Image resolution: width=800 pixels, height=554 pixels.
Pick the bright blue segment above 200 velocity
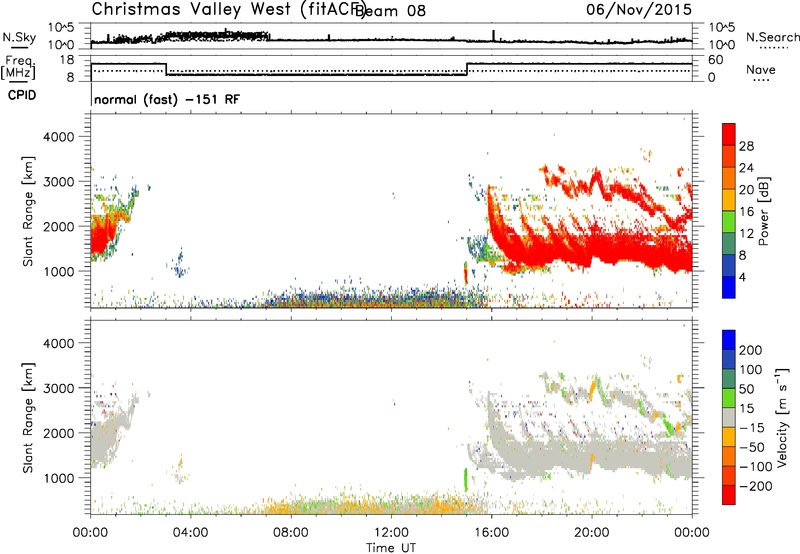click(729, 340)
